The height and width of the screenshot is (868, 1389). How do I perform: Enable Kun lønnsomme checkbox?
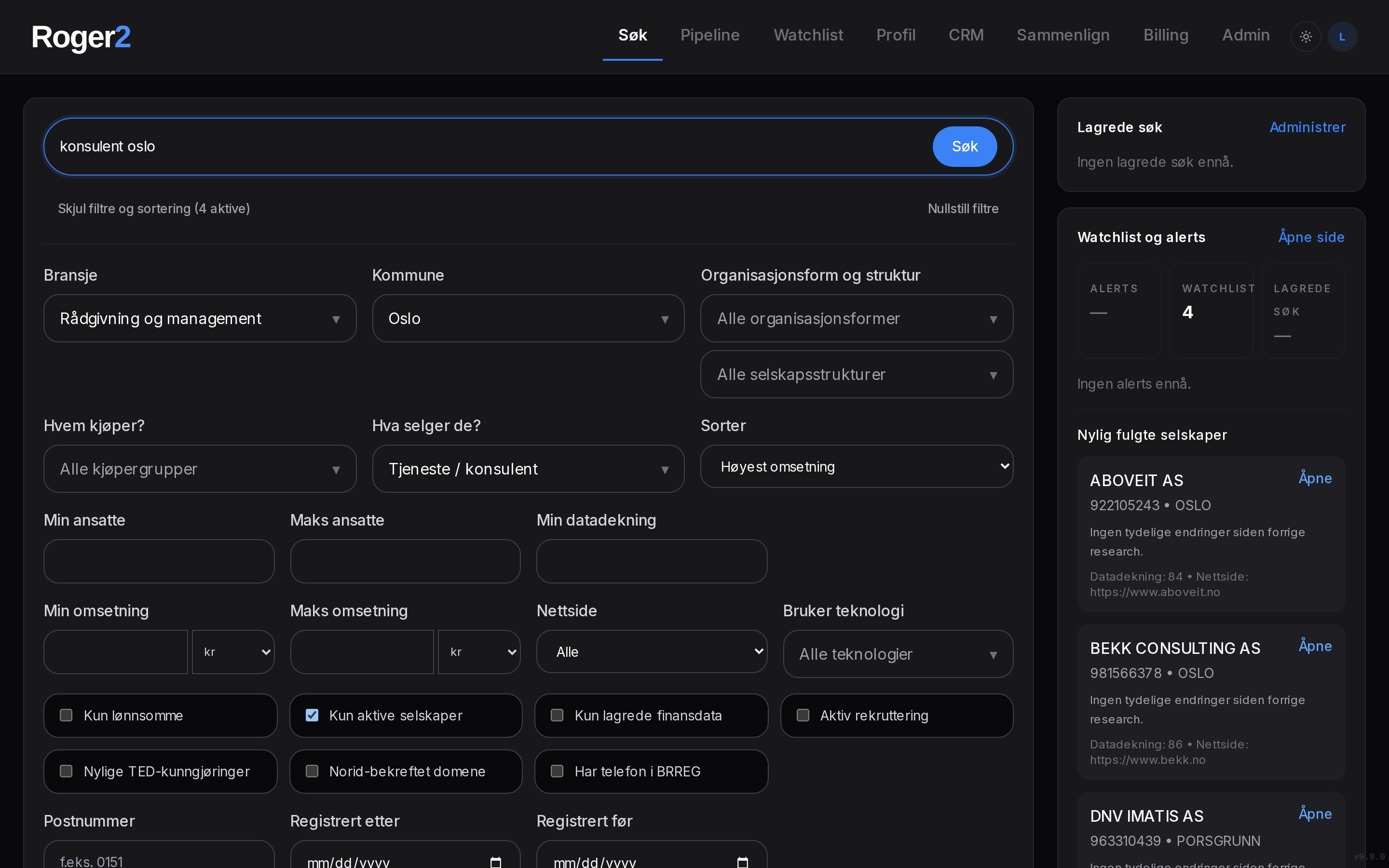[67, 715]
